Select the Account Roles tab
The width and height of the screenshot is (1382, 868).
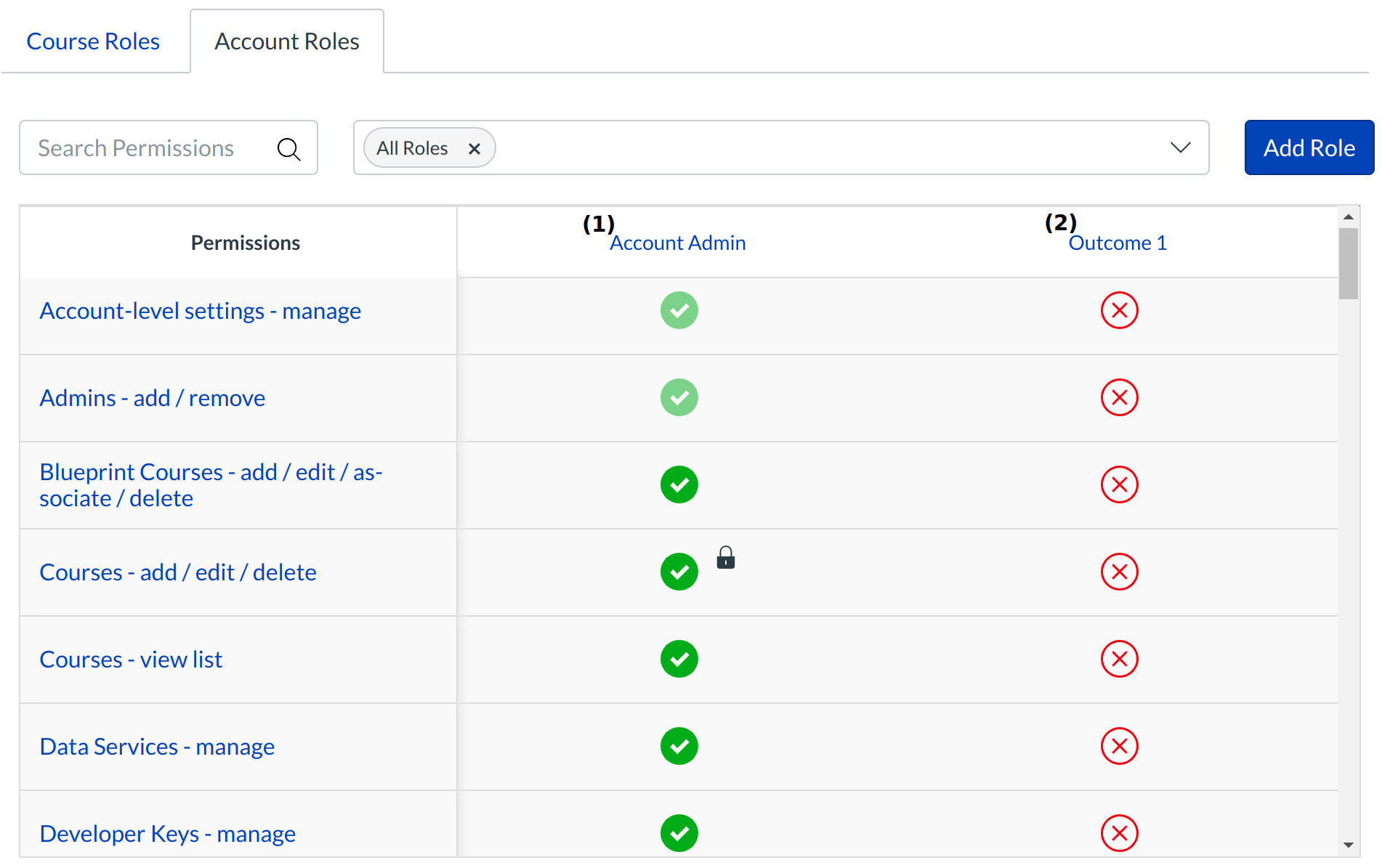(x=286, y=41)
